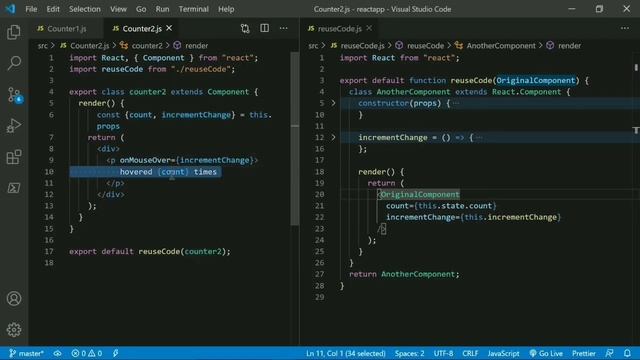Change indentation via Spaces: 2

tap(409, 353)
